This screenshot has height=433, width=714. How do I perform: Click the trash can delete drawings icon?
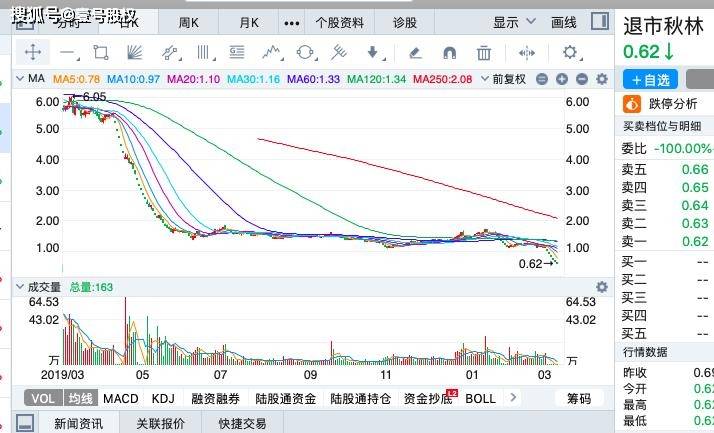[484, 53]
